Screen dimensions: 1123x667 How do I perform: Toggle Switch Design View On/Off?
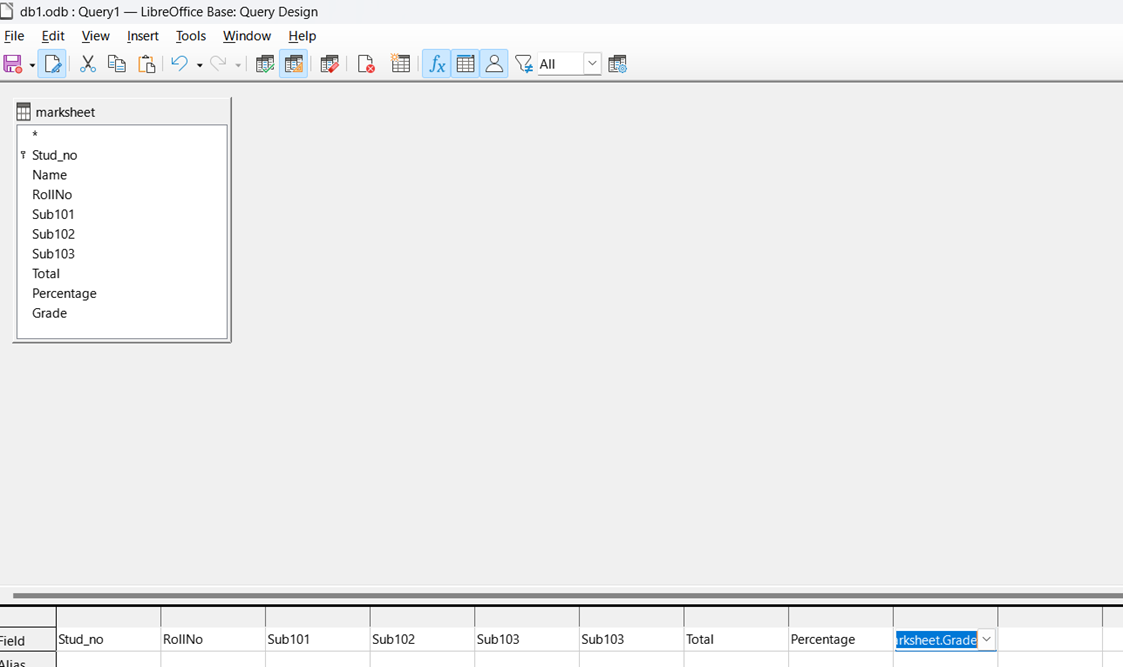294,64
